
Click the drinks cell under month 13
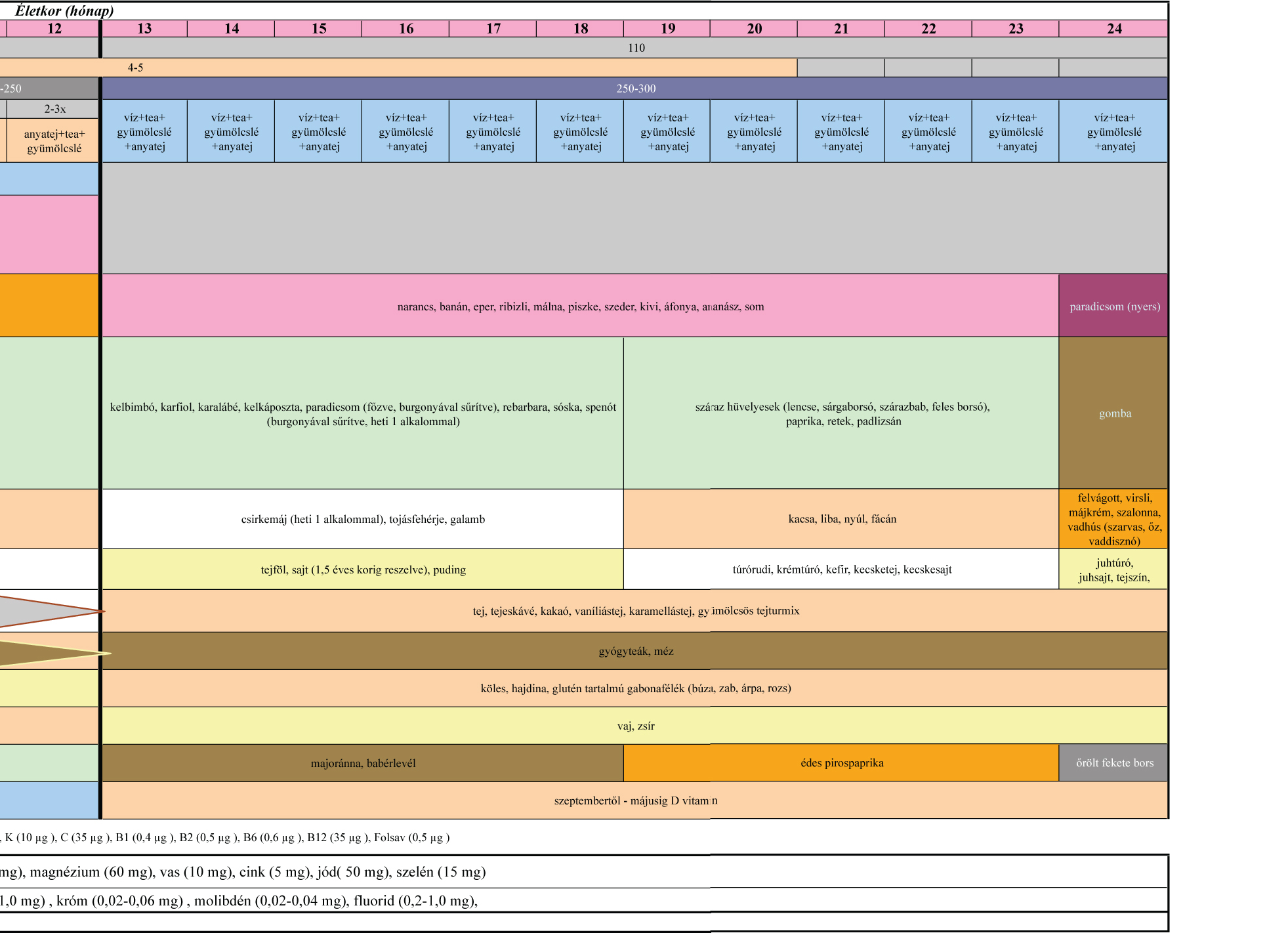coord(144,131)
